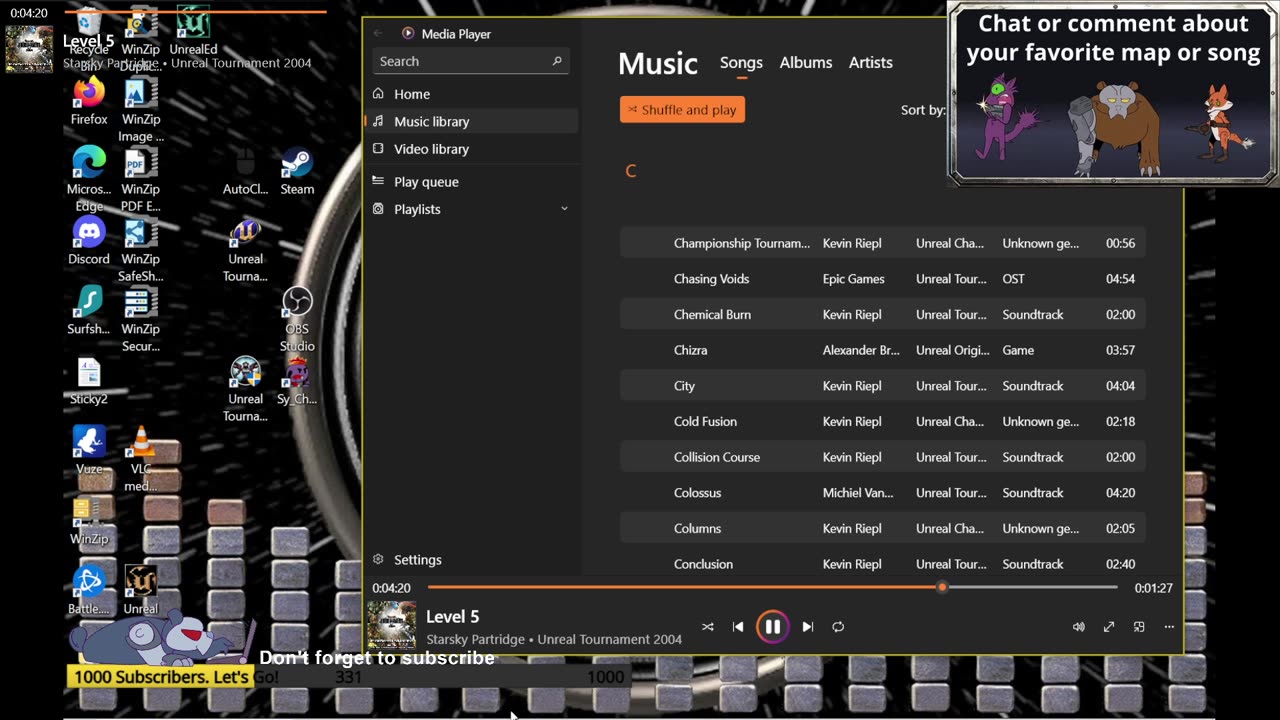The height and width of the screenshot is (720, 1280).
Task: Expand the Playlists chevron
Action: tap(564, 209)
